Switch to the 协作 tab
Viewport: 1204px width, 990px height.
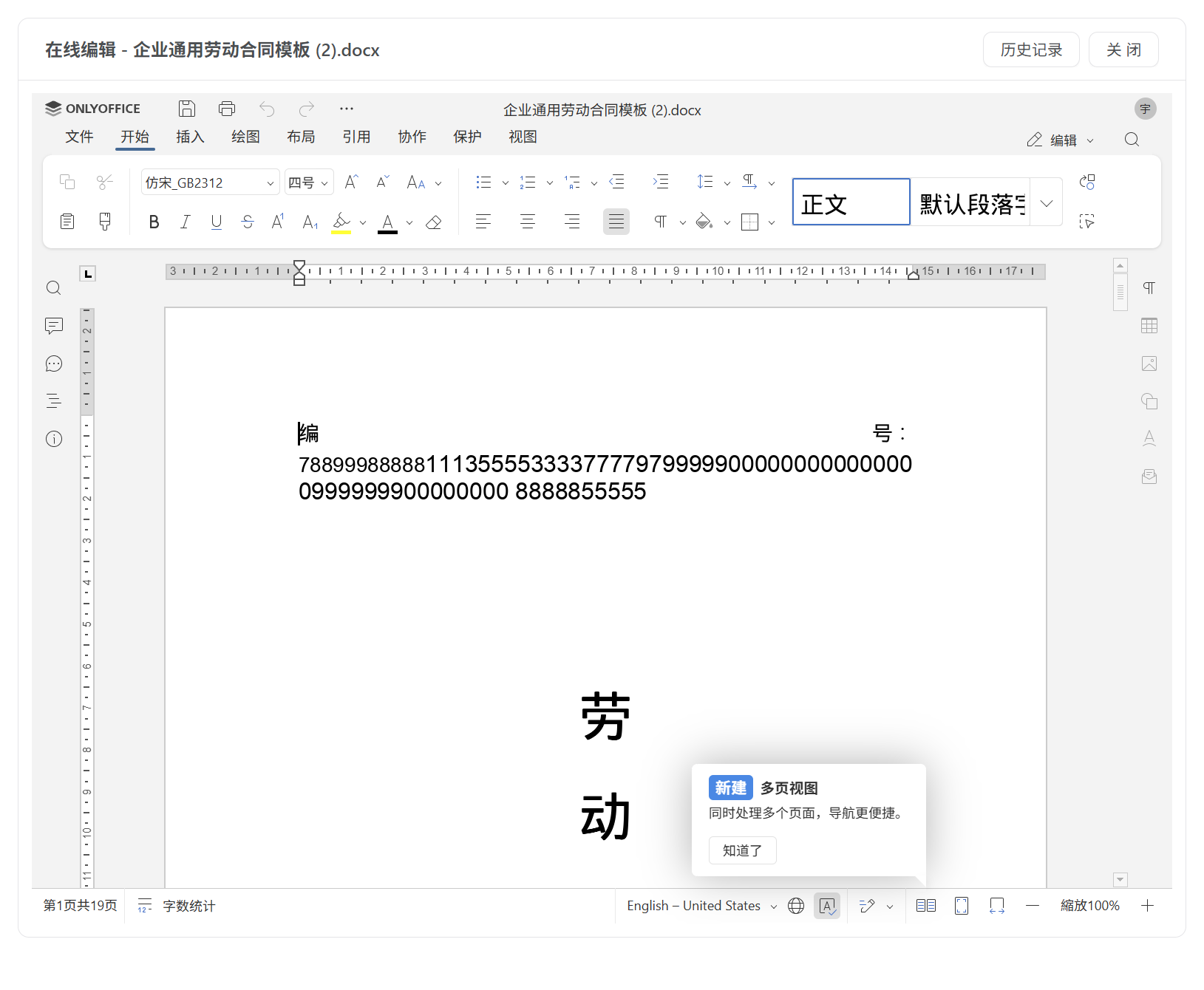click(x=412, y=137)
